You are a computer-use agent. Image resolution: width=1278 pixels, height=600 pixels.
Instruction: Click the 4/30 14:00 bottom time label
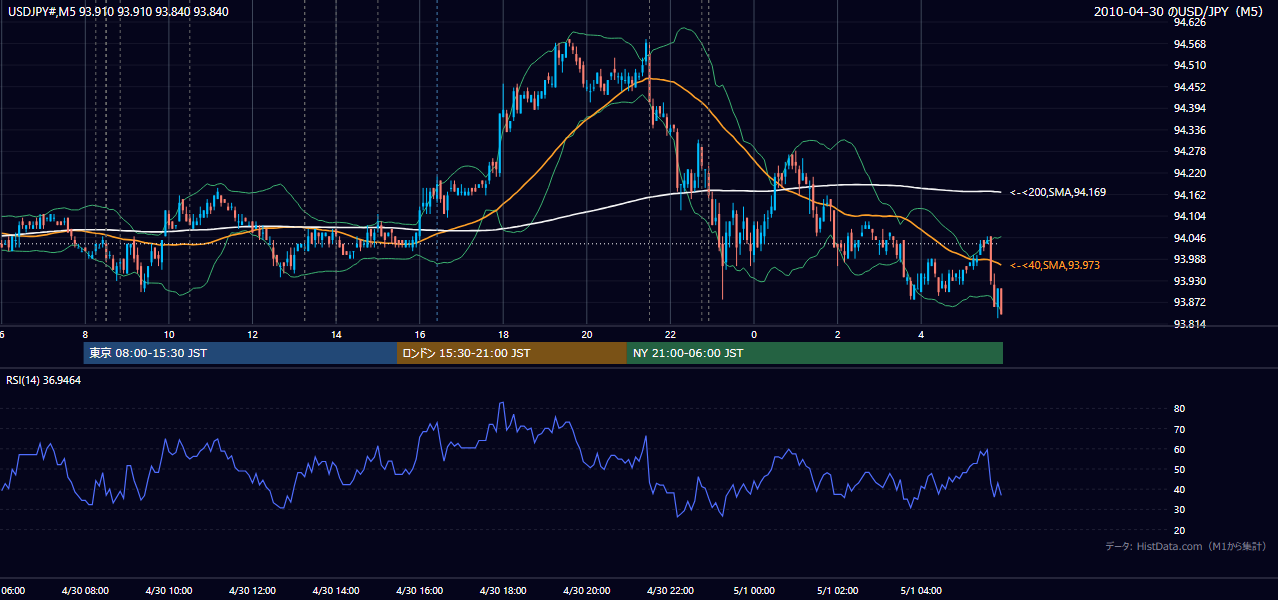(x=336, y=591)
